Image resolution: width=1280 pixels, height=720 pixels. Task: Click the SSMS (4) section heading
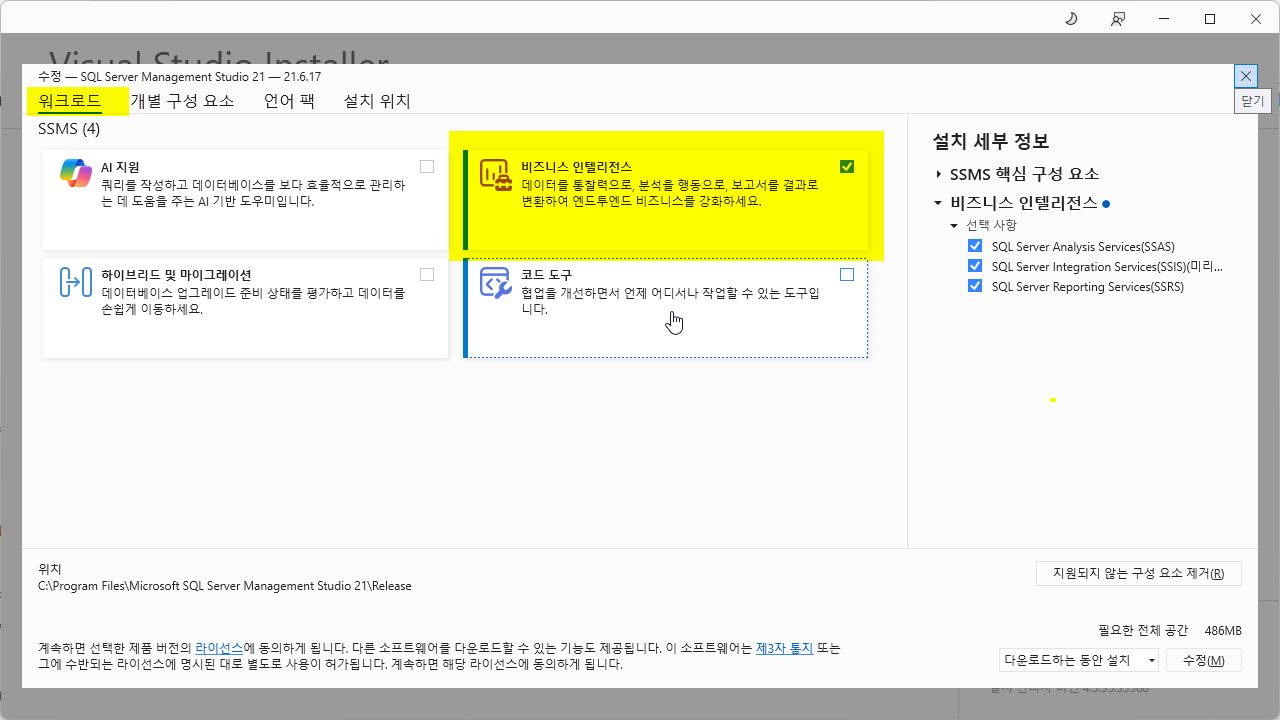(69, 129)
